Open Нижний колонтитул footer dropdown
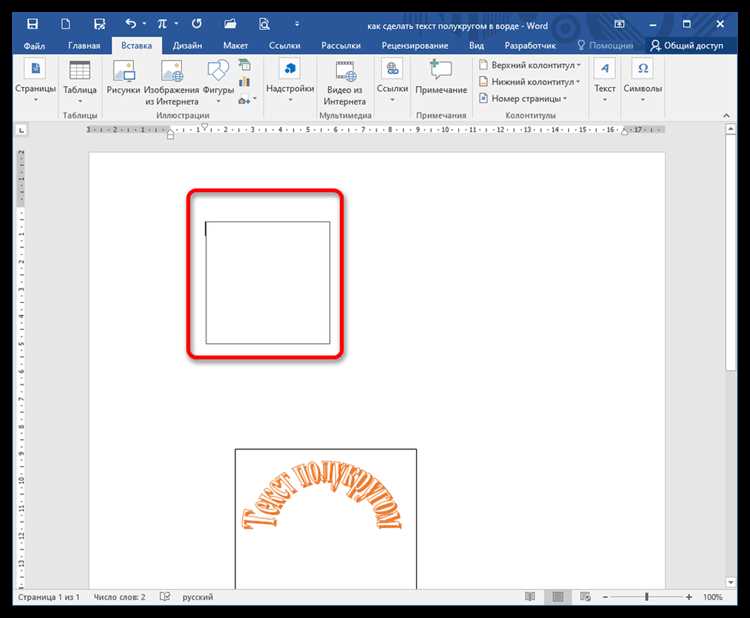750x618 pixels. pos(529,82)
